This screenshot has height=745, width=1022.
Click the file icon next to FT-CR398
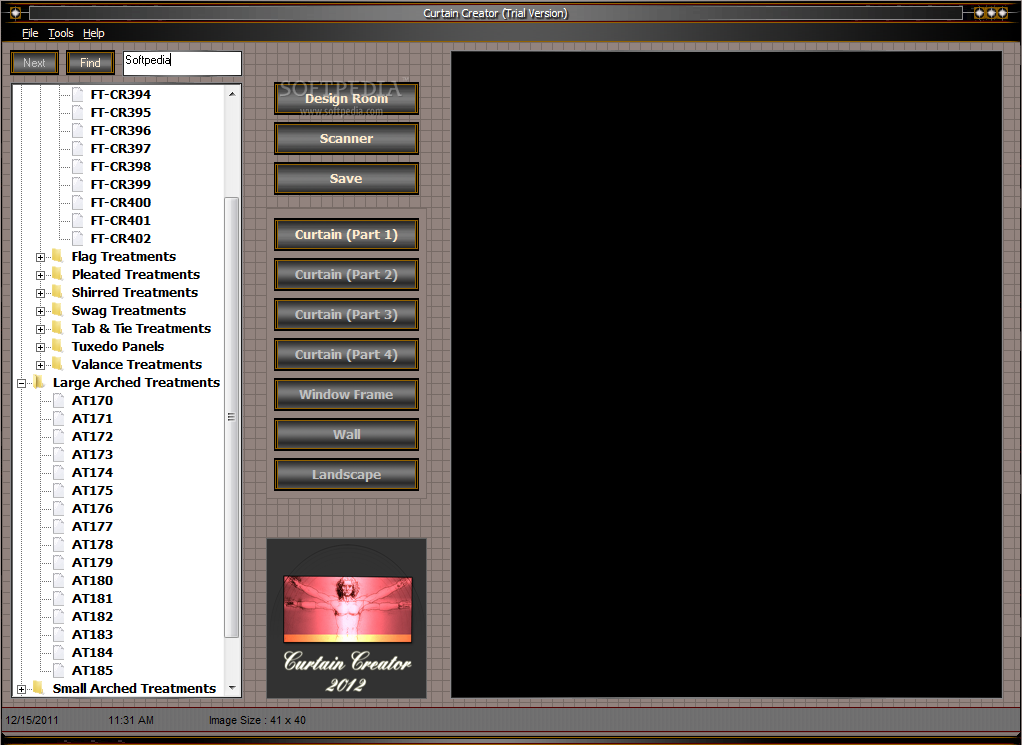tap(78, 166)
